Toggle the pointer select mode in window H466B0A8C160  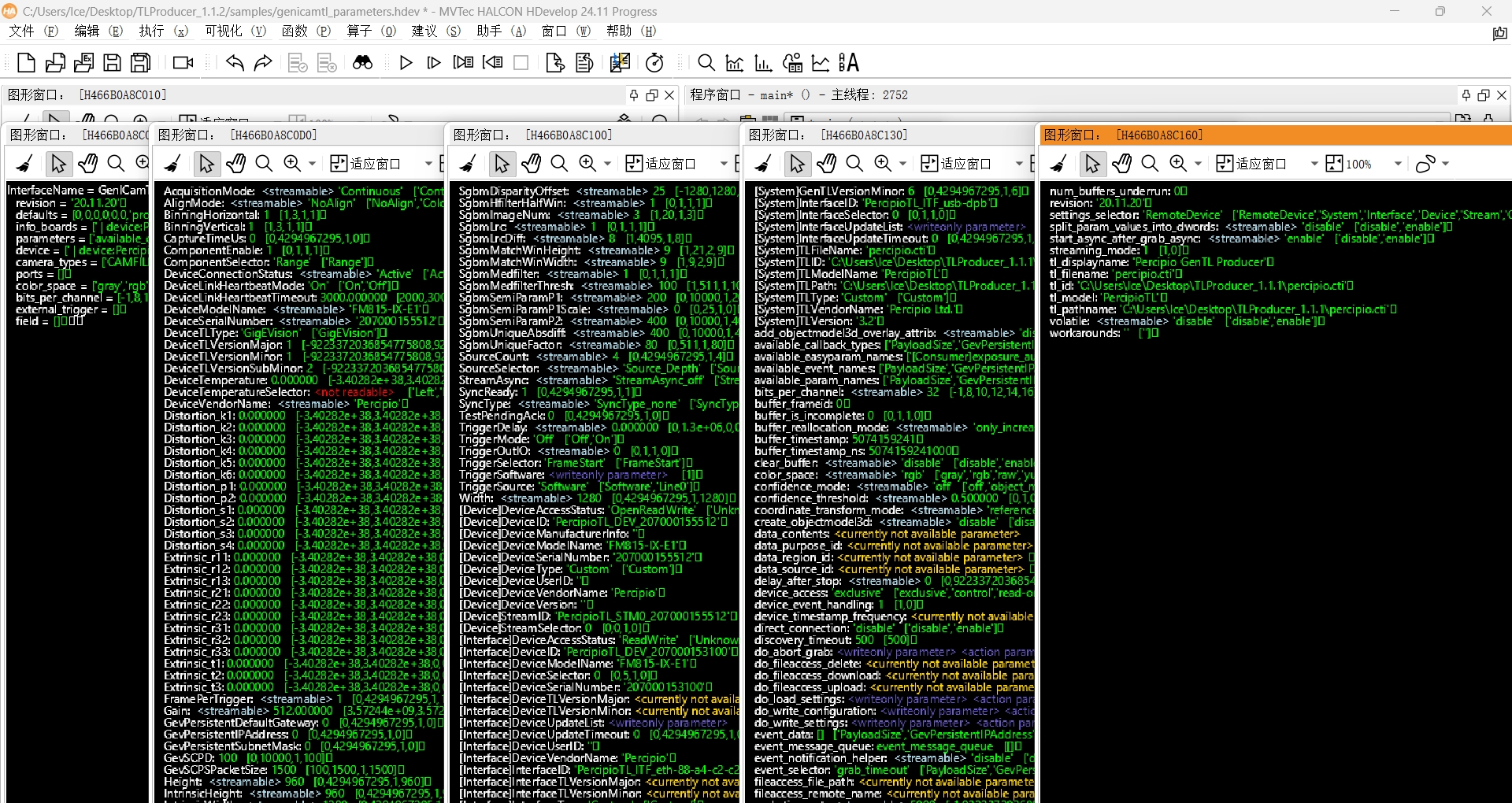1092,164
